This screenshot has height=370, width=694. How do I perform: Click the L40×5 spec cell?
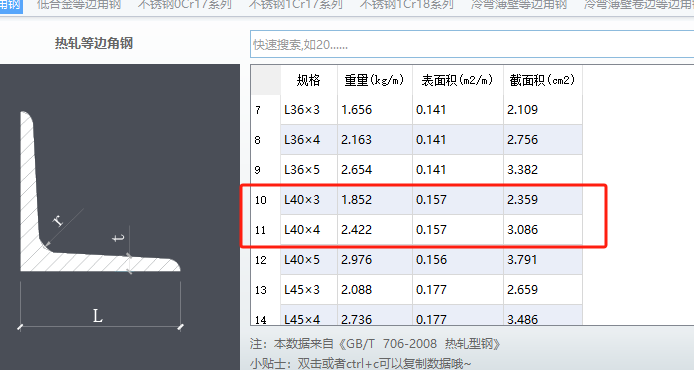pos(309,260)
